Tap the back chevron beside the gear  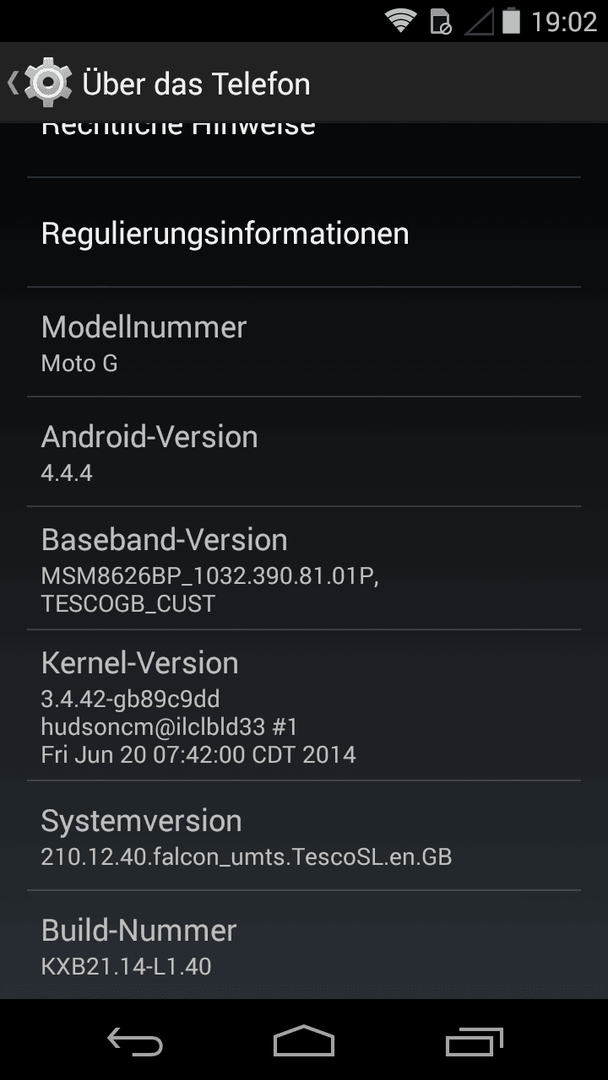pos(12,83)
